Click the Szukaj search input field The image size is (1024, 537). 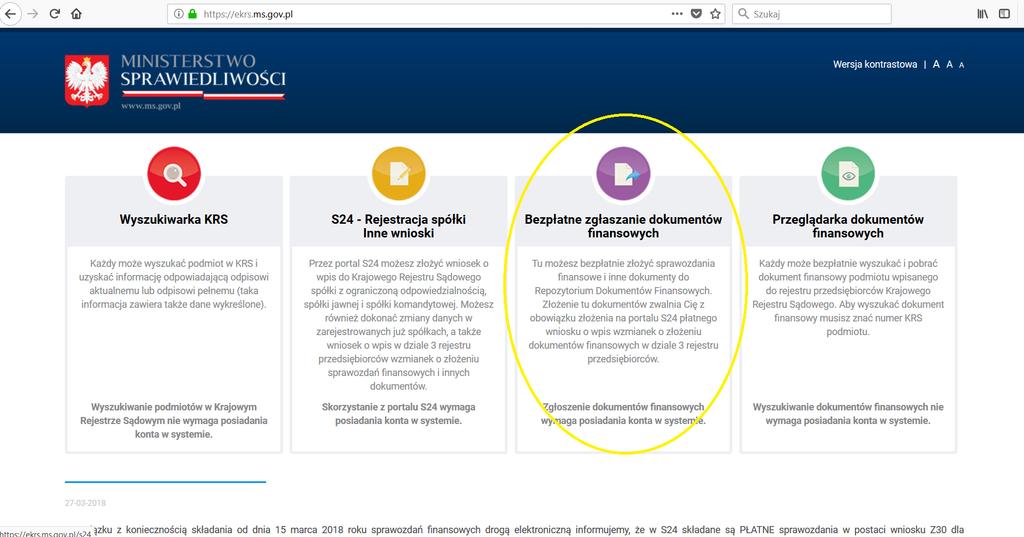click(x=812, y=14)
